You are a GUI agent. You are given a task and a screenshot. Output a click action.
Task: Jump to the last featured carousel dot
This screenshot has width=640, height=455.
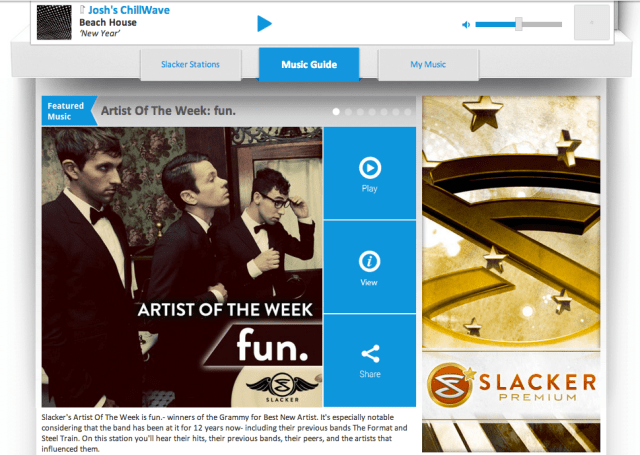click(407, 111)
